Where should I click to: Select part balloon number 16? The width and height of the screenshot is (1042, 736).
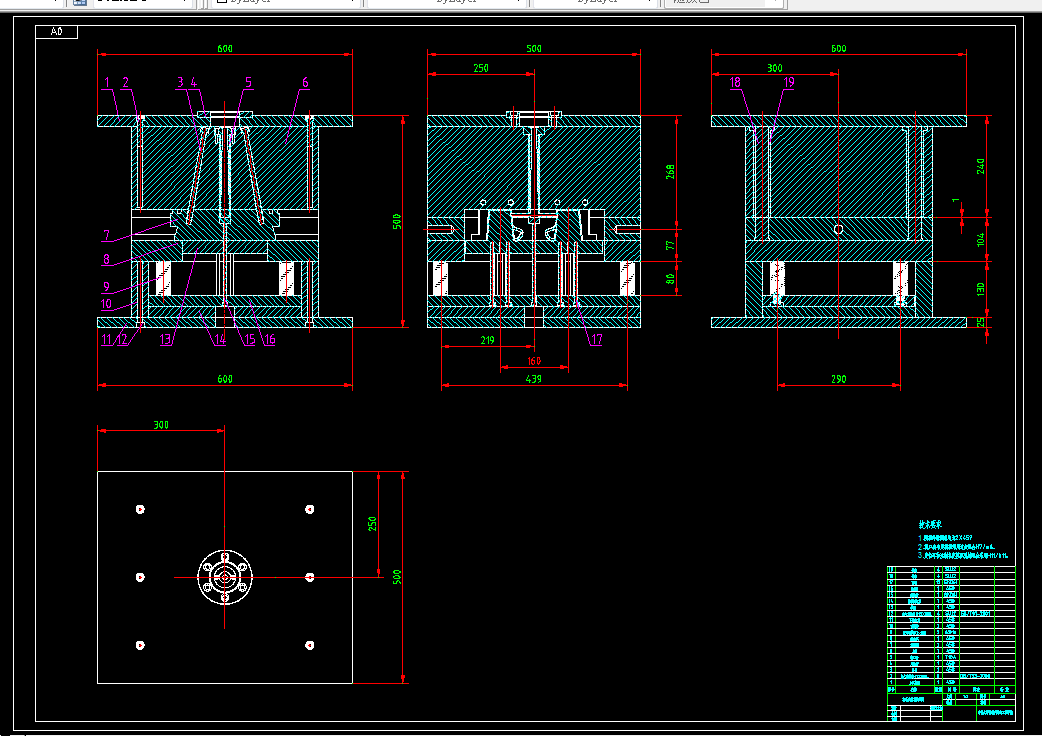coord(269,339)
